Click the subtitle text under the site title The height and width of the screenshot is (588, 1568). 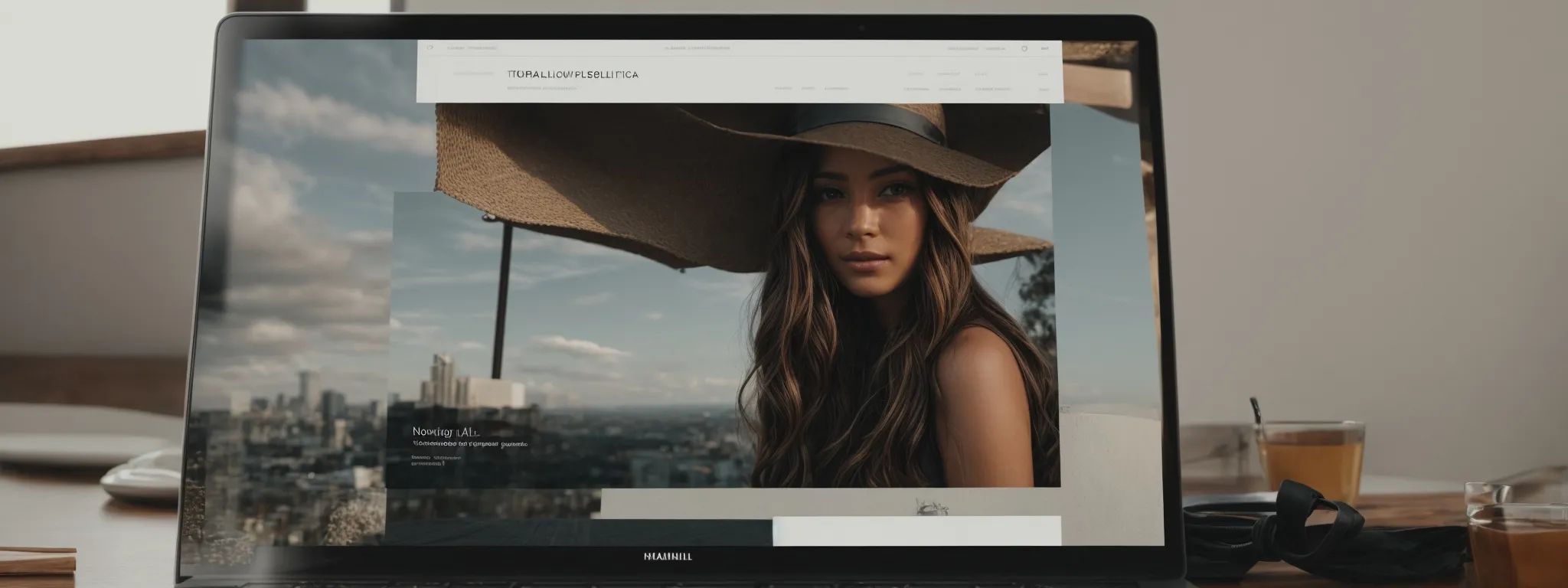click(x=541, y=89)
